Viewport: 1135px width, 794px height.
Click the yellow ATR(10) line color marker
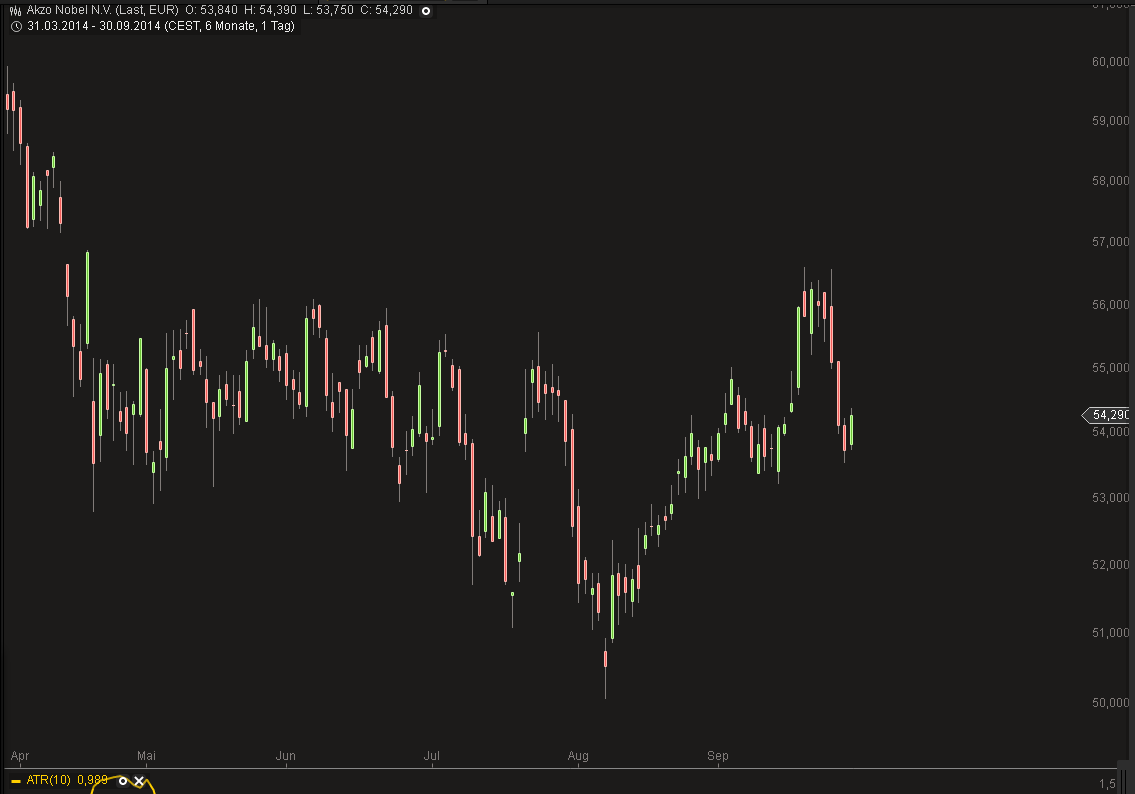click(x=16, y=781)
